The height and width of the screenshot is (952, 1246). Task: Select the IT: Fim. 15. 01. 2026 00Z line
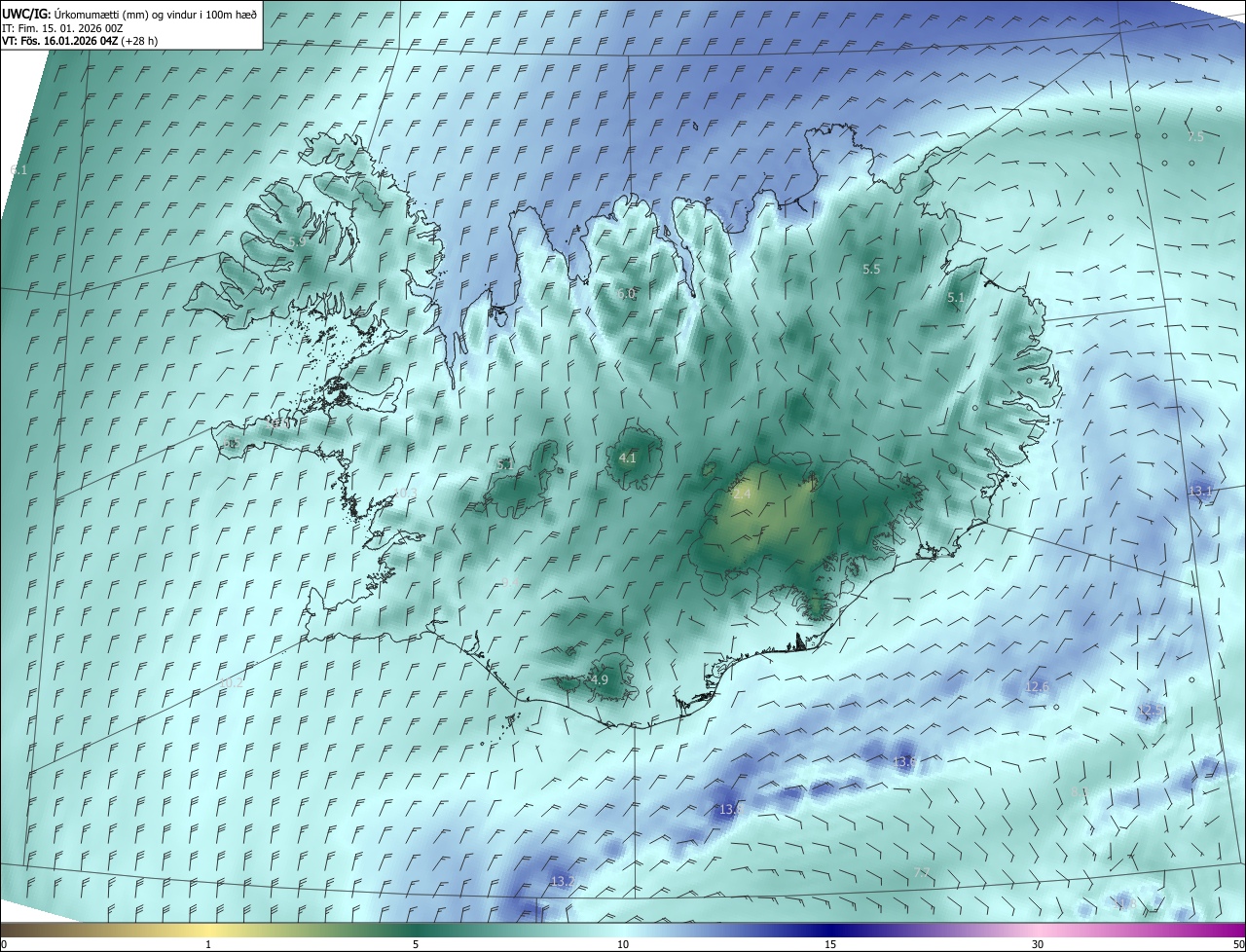[62, 28]
